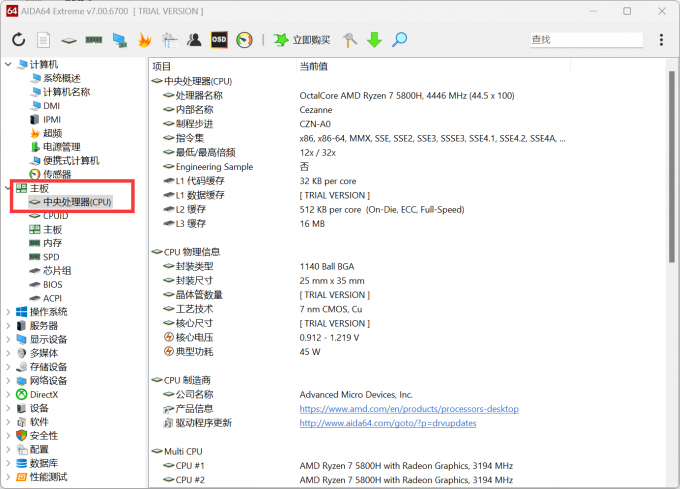Click the user profile toolbar icon
This screenshot has height=489, width=680.
click(x=194, y=40)
